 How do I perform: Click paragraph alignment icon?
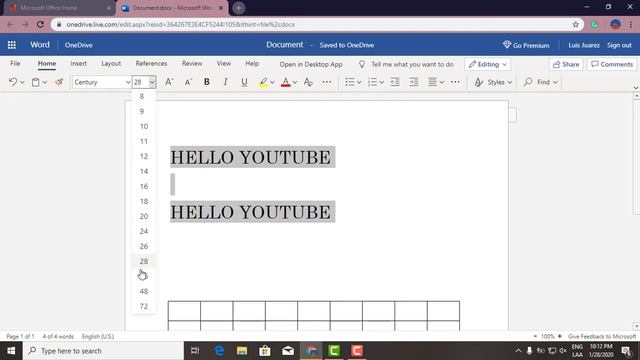[x=433, y=82]
